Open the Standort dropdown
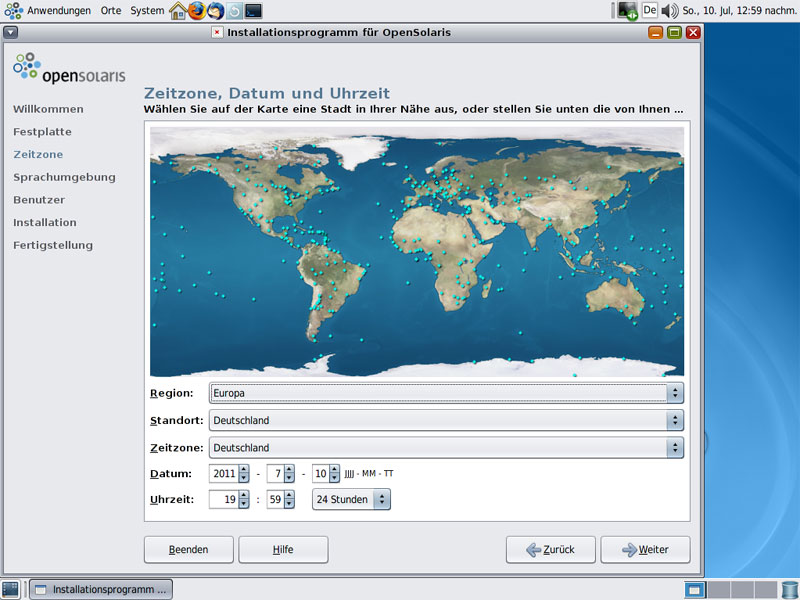This screenshot has width=800, height=600. tap(446, 420)
